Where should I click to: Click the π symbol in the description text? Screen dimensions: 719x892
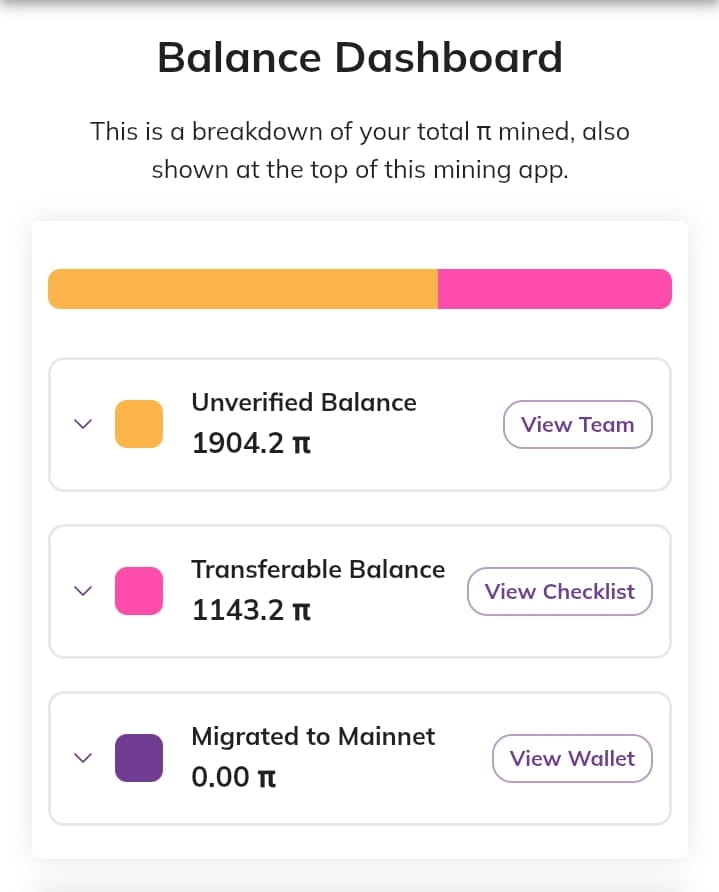(485, 131)
